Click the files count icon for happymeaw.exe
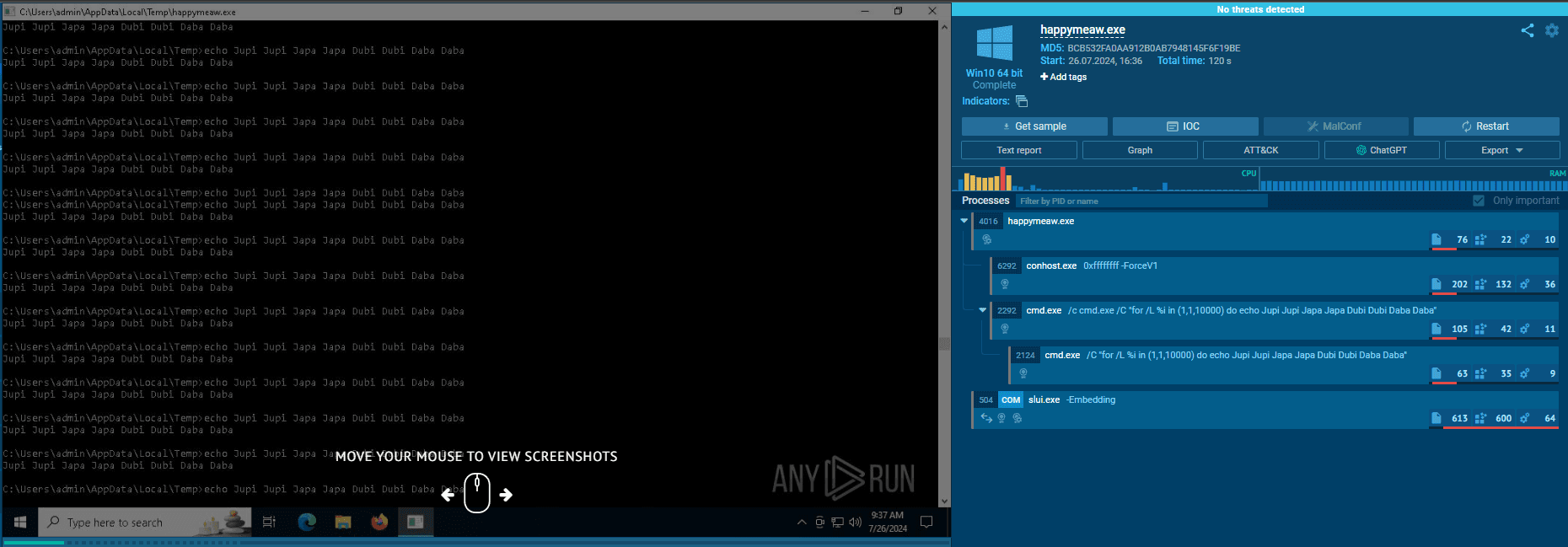 point(1436,239)
